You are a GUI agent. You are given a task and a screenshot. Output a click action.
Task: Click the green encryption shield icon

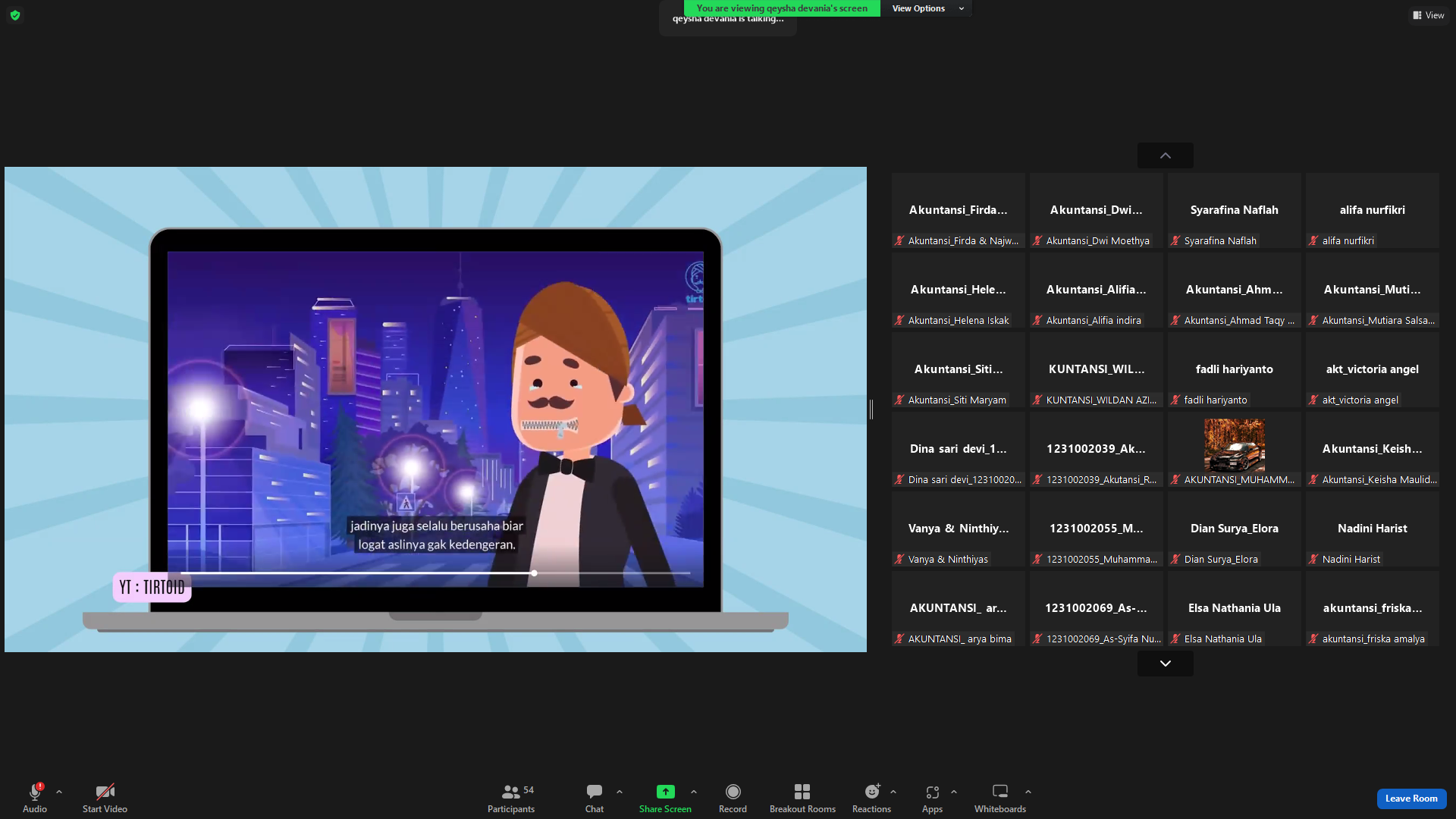[x=15, y=15]
